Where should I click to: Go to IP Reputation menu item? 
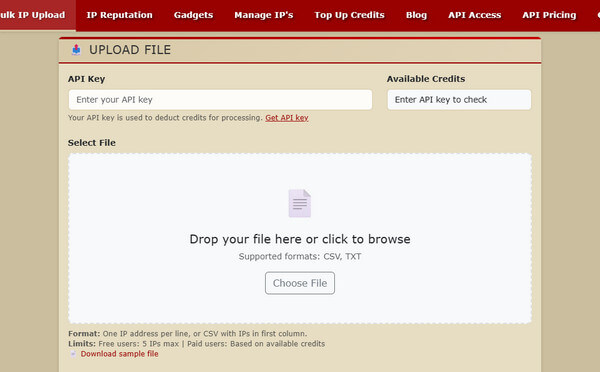pyautogui.click(x=119, y=15)
